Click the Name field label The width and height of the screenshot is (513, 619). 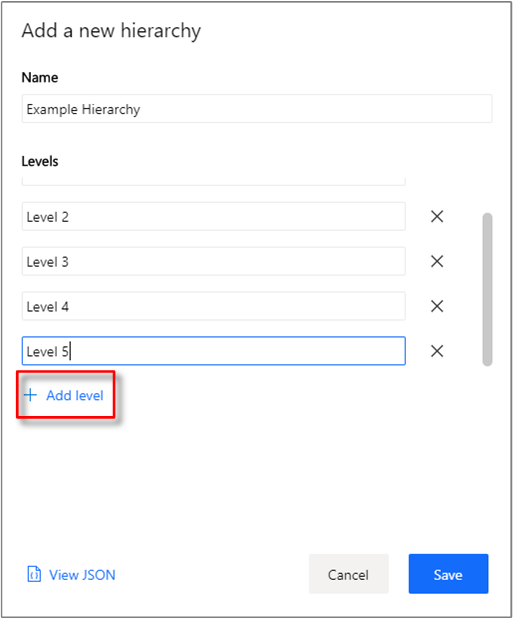click(x=40, y=77)
